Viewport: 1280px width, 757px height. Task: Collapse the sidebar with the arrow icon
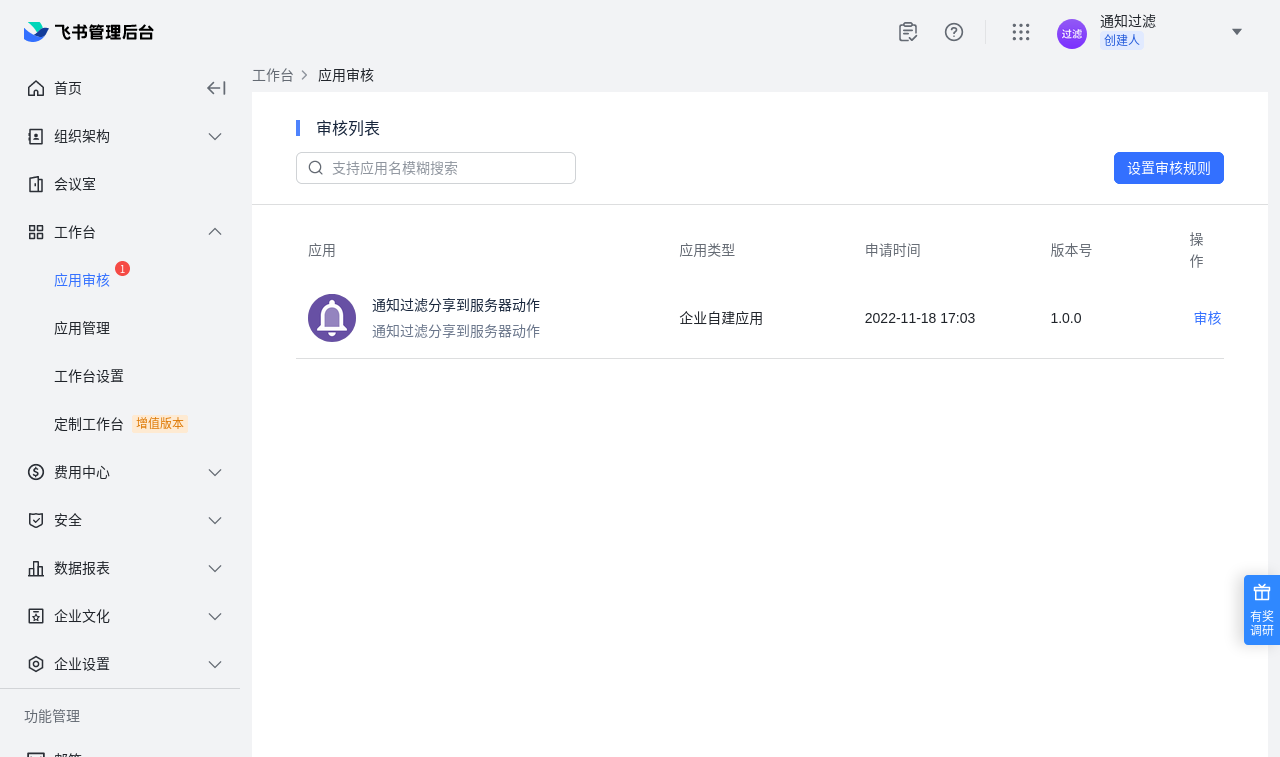[x=216, y=88]
